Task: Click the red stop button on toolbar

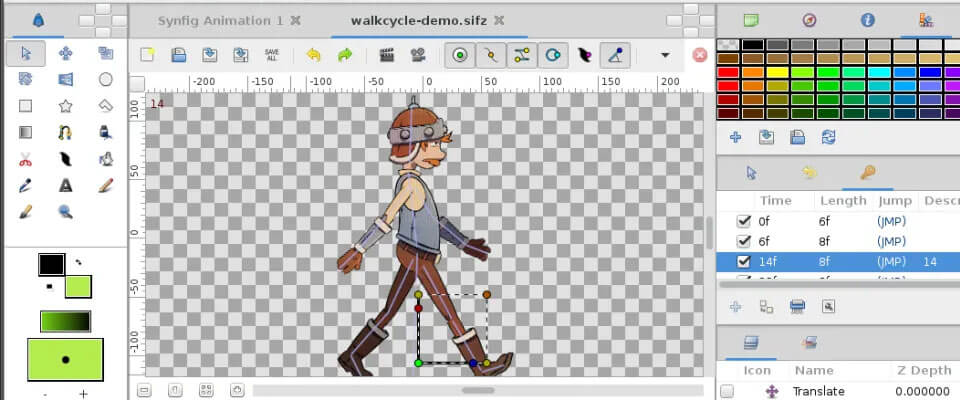Action: (x=699, y=55)
